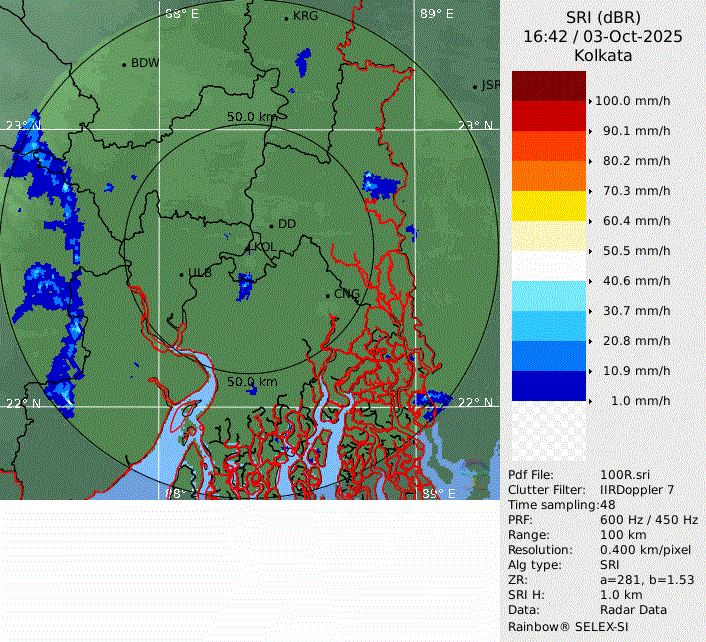Select the ULB station label

coord(200,273)
